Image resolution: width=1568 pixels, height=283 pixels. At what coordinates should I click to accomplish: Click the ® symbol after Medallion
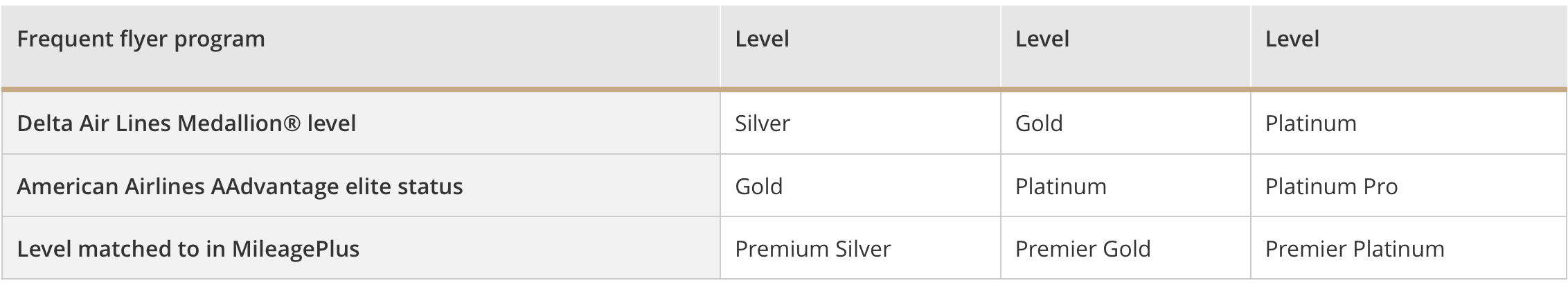pyautogui.click(x=293, y=123)
